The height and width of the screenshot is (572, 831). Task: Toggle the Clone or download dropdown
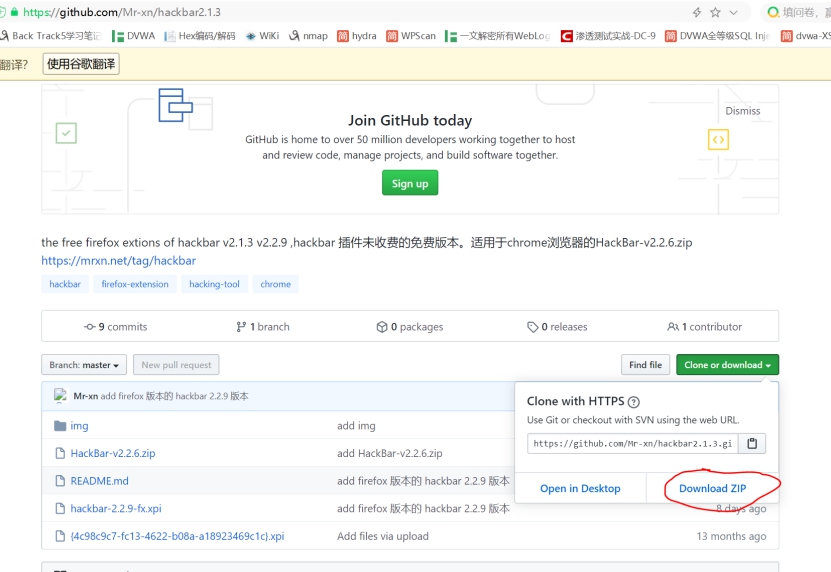coord(727,365)
